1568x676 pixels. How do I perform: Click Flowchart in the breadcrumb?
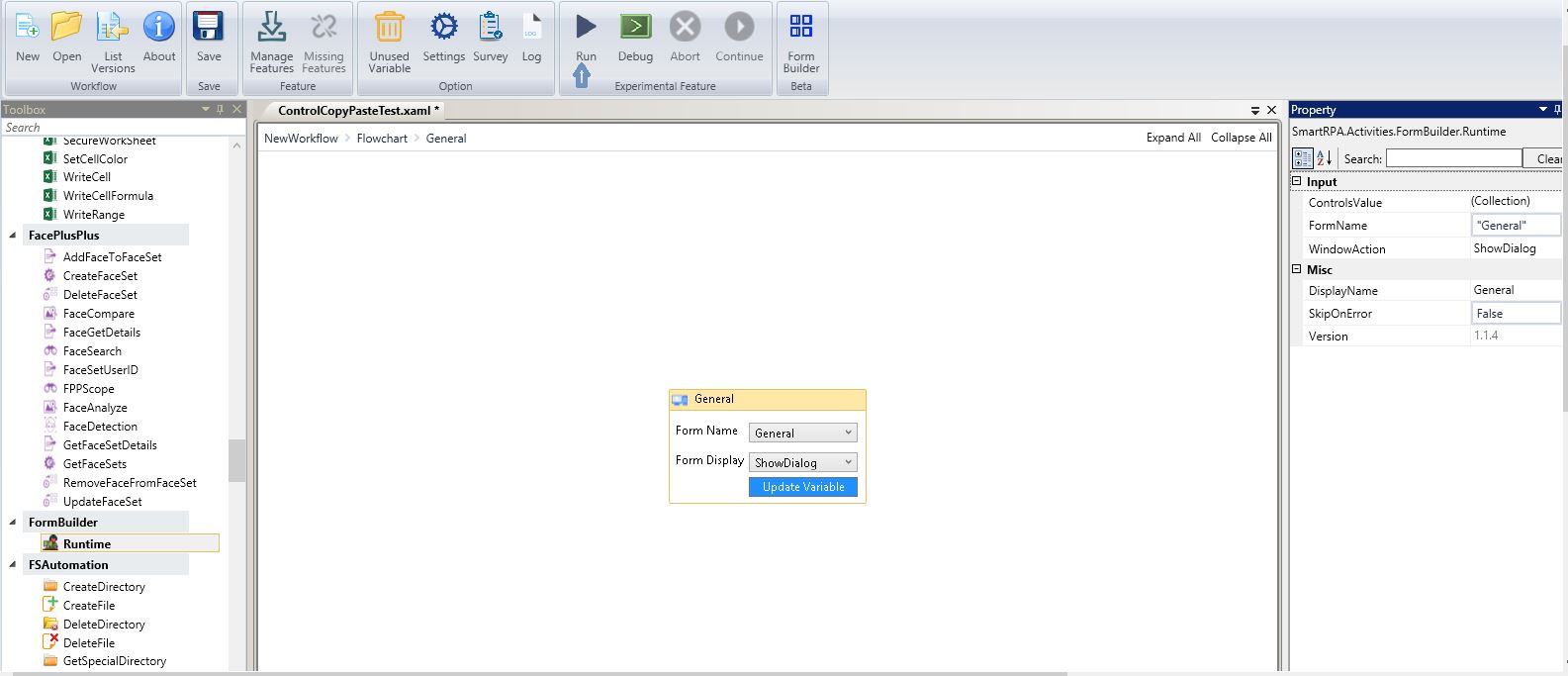(382, 139)
